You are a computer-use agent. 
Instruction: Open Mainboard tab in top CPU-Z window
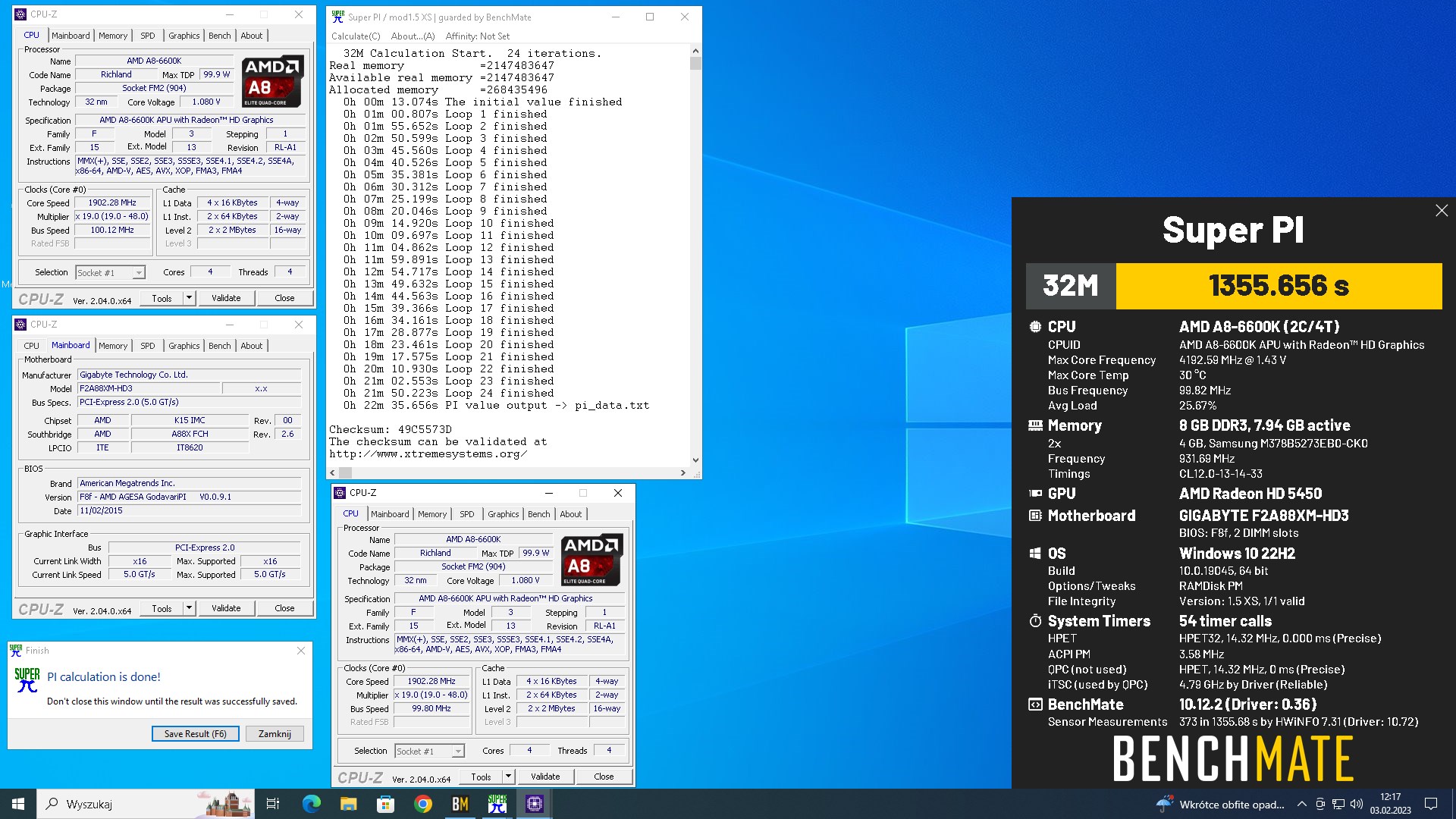(71, 36)
